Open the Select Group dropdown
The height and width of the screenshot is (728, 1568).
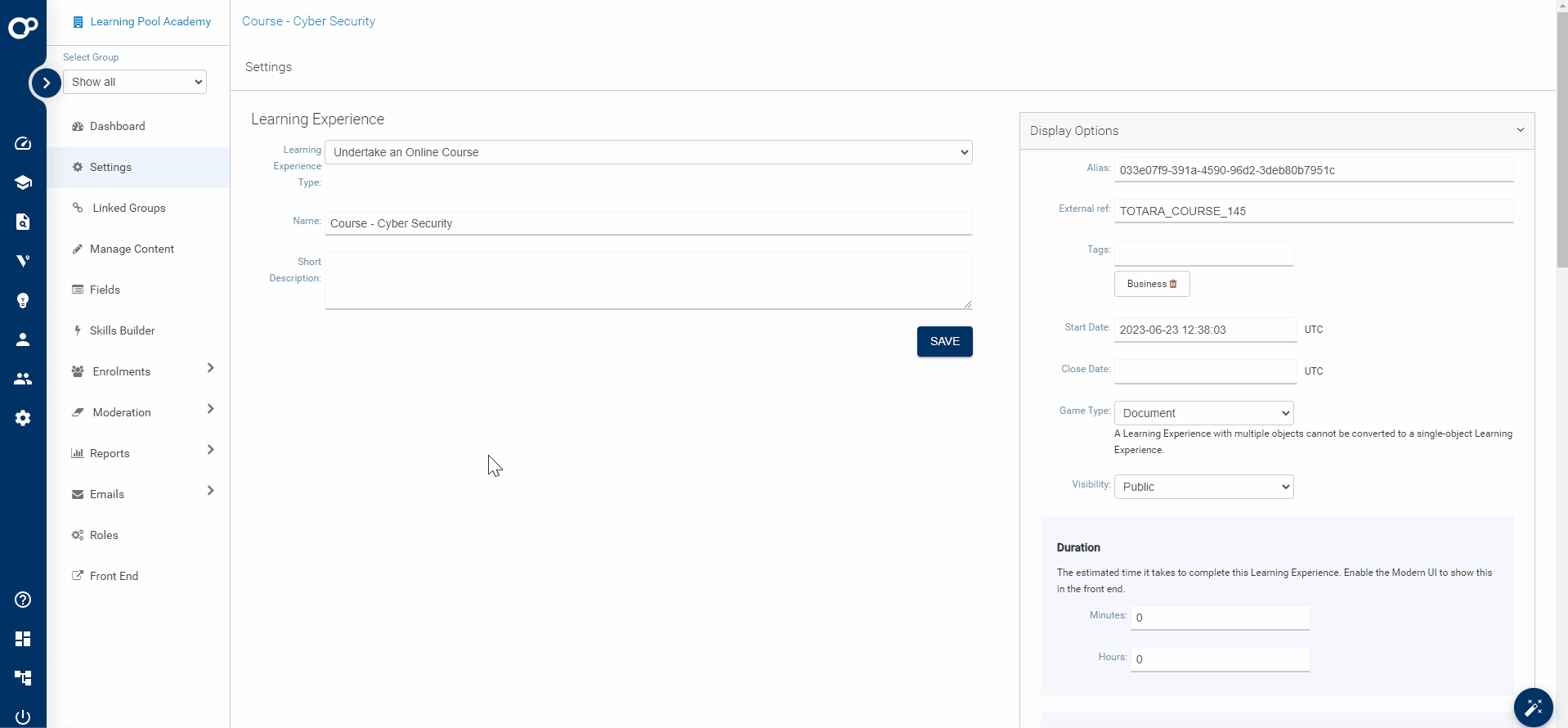point(135,82)
